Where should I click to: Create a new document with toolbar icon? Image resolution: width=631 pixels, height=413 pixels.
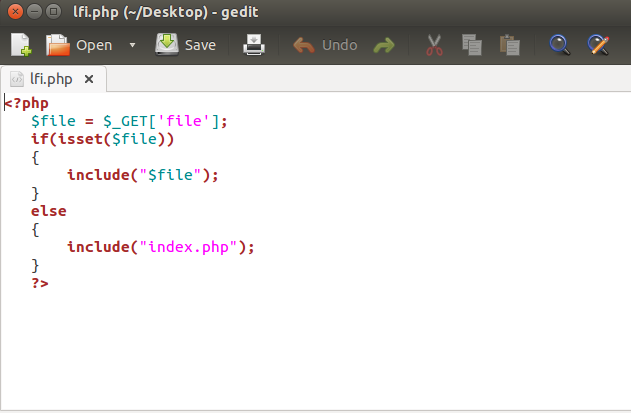(x=21, y=45)
